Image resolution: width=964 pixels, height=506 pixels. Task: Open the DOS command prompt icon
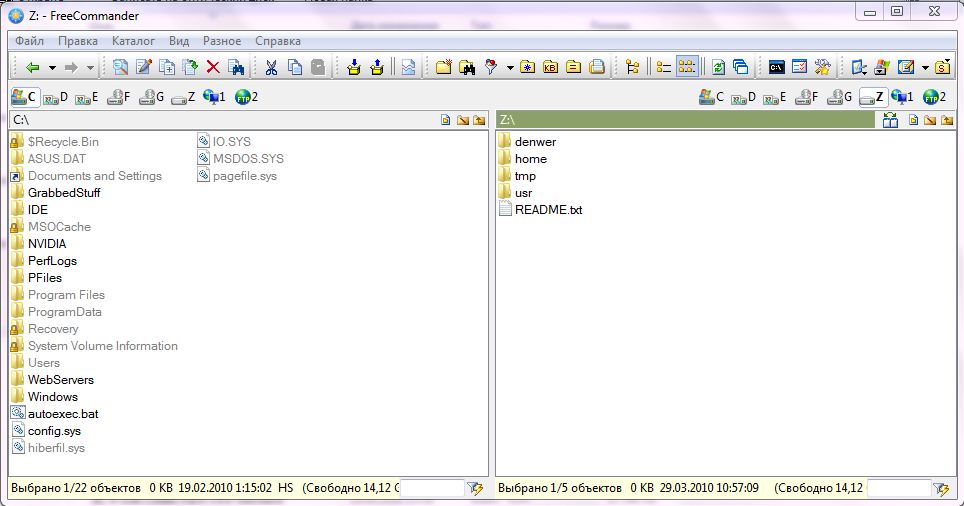coord(775,67)
